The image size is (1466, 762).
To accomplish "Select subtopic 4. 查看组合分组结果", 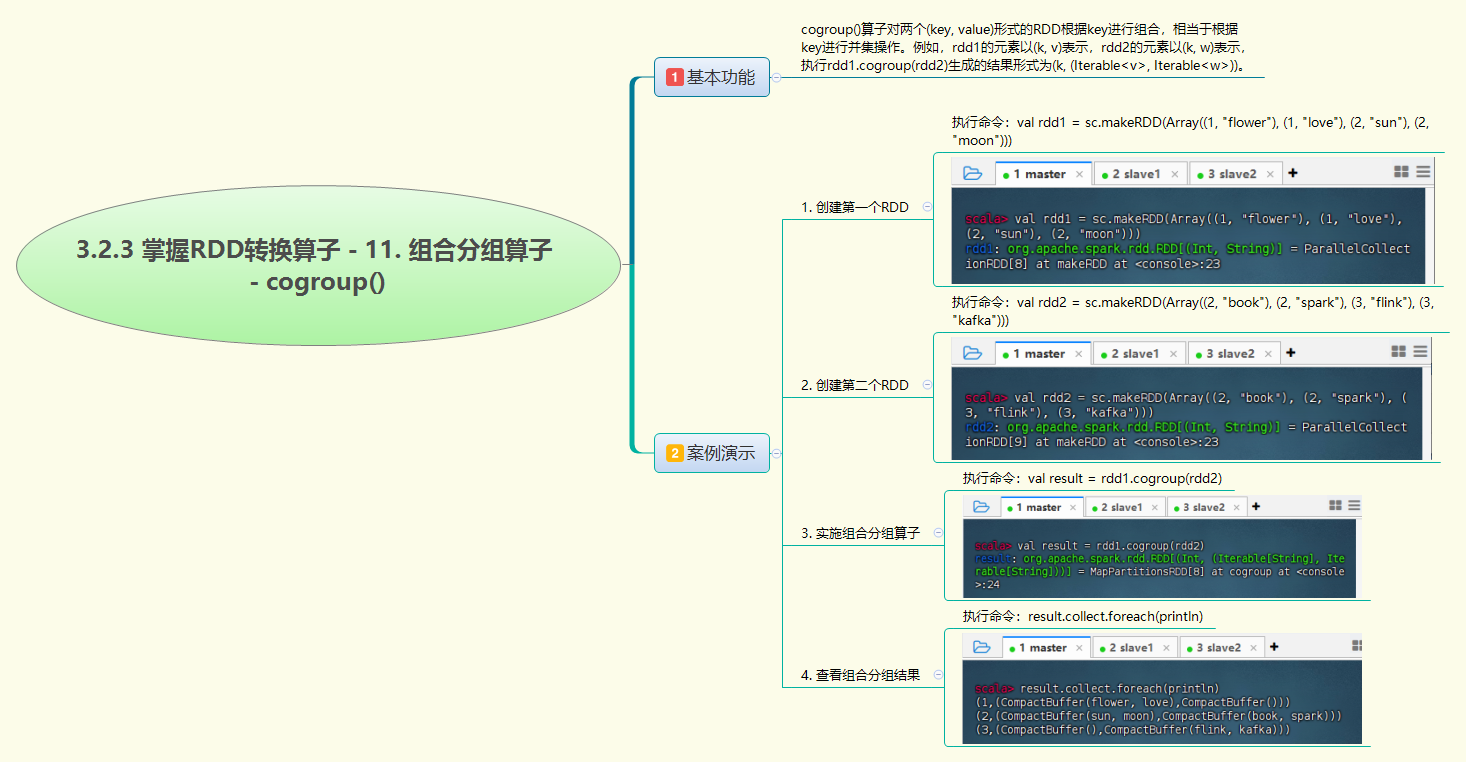I will 861,675.
